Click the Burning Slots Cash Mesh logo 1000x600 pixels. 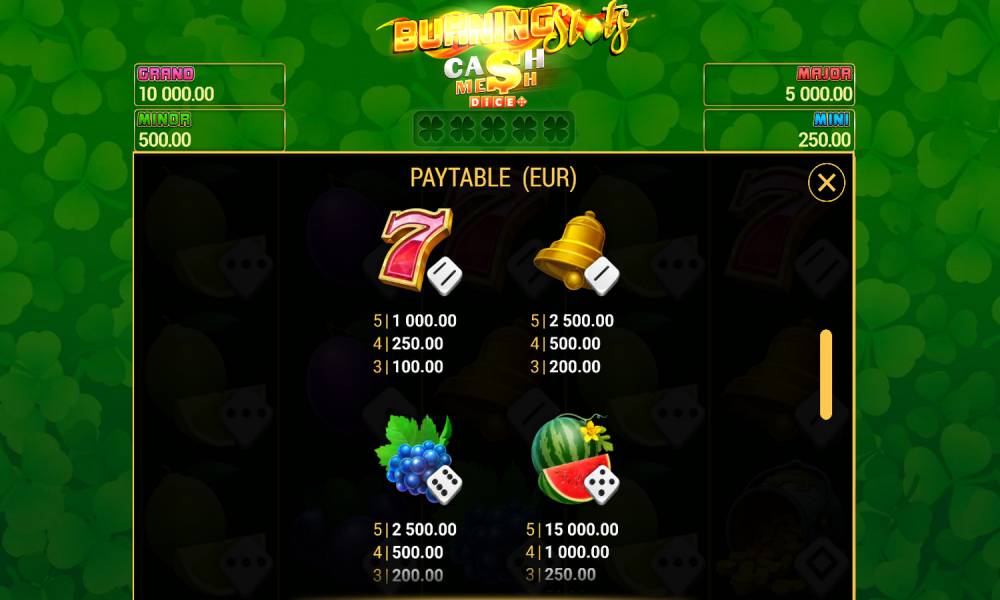click(507, 56)
